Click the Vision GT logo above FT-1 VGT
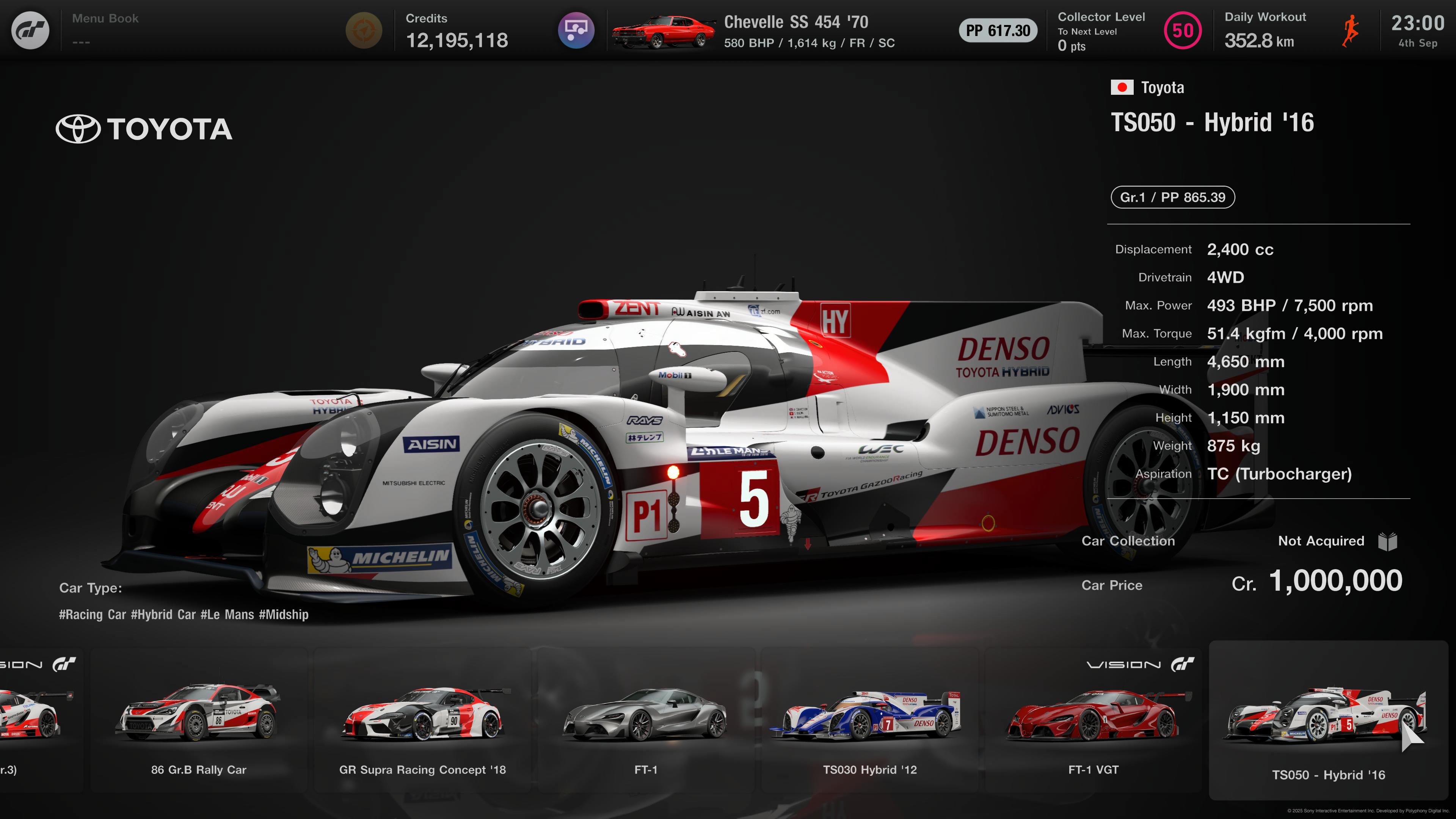 (x=1140, y=664)
